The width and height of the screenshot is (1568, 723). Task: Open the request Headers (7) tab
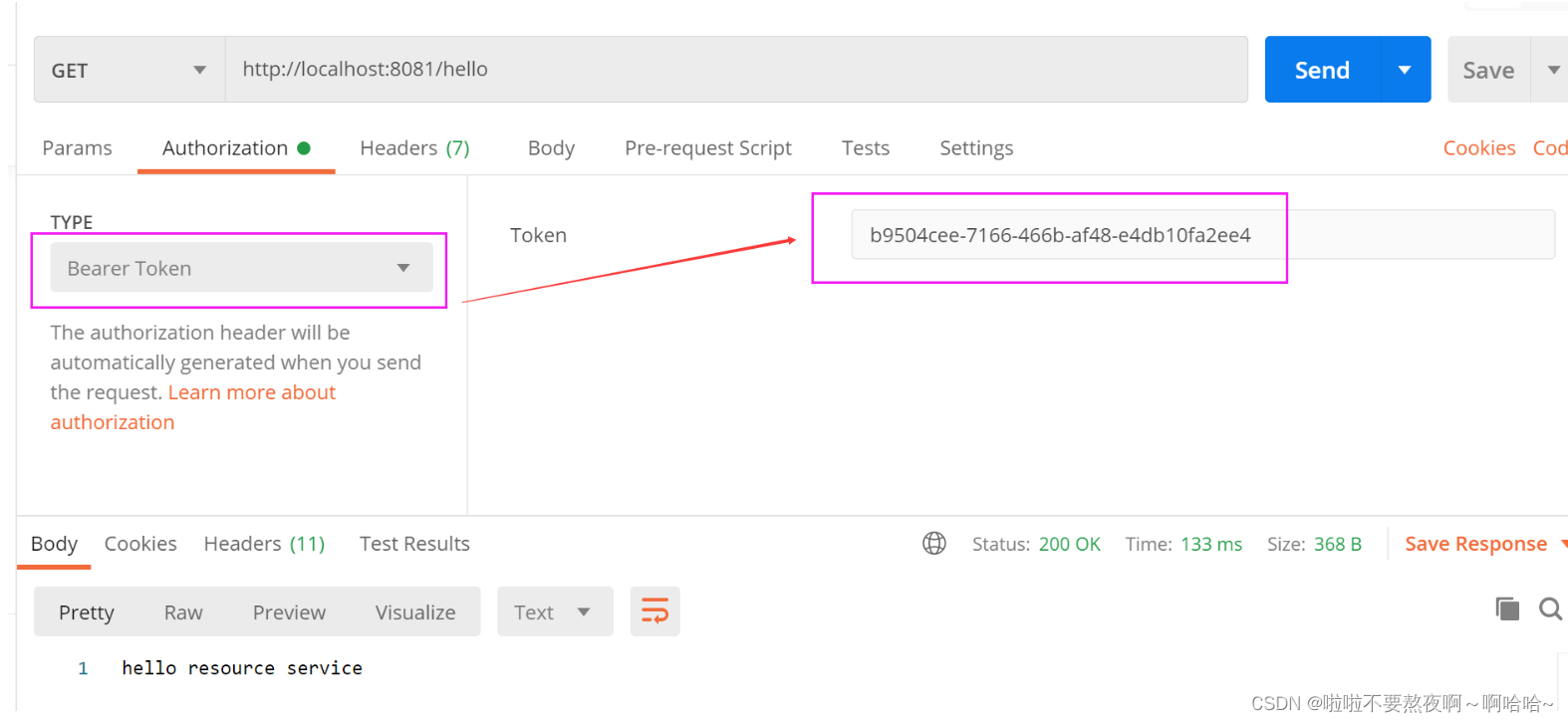(x=414, y=148)
